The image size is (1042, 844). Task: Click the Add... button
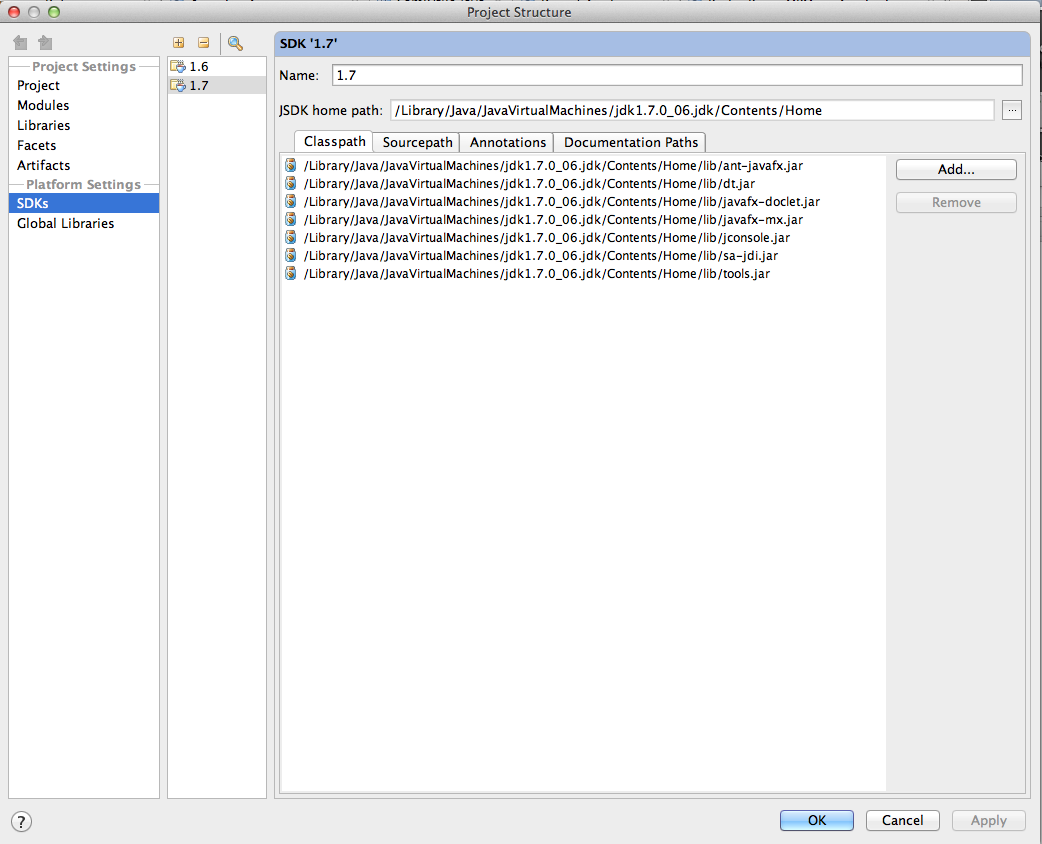[x=955, y=169]
